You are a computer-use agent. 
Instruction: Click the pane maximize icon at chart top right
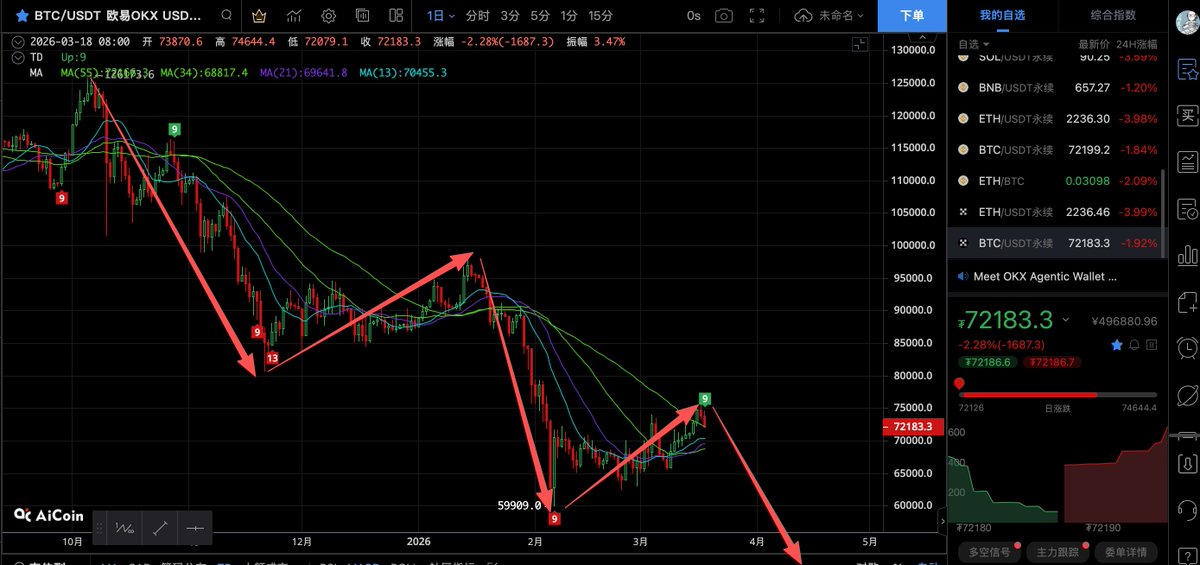860,44
